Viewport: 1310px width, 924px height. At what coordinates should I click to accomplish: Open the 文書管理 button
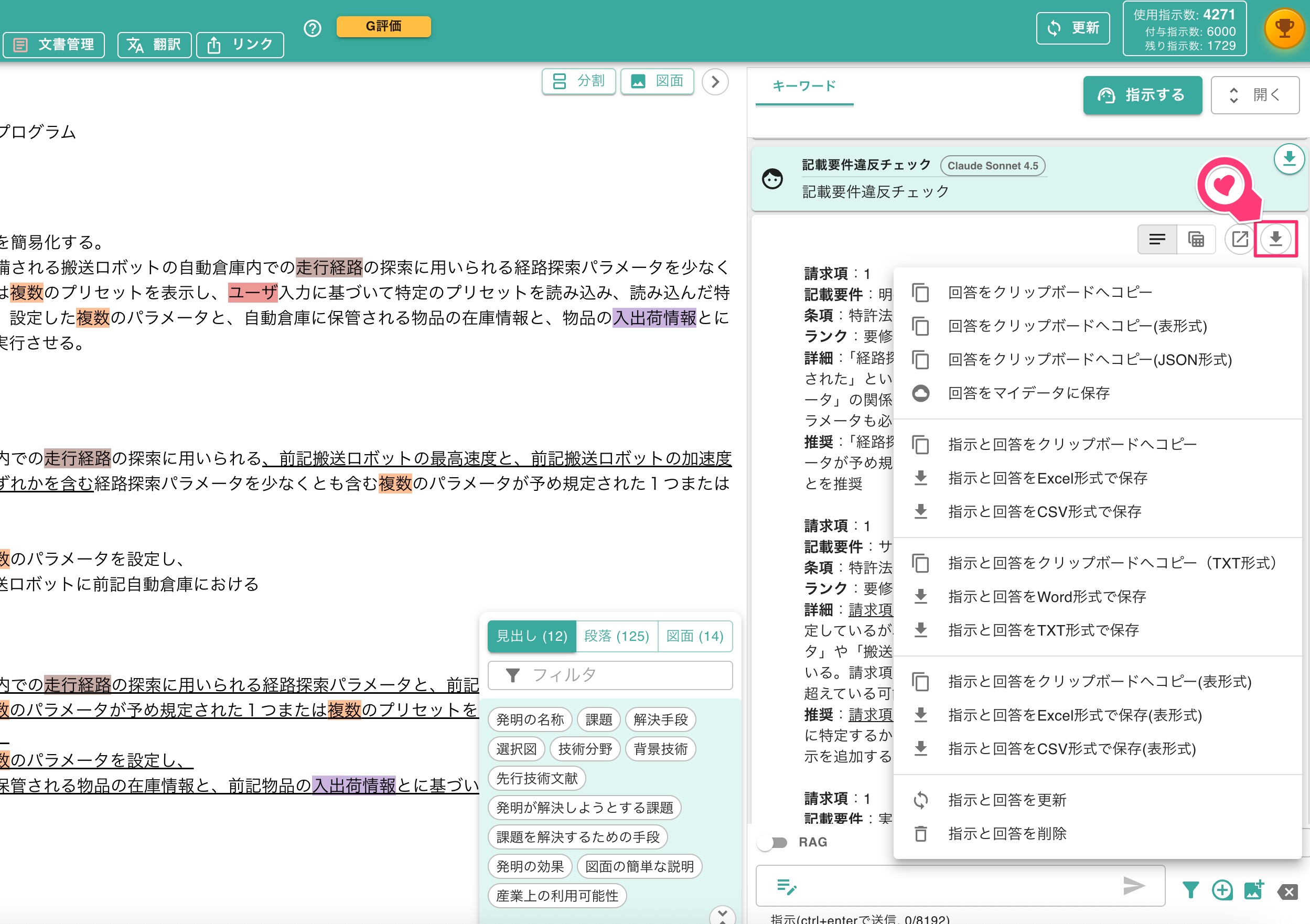coord(54,45)
